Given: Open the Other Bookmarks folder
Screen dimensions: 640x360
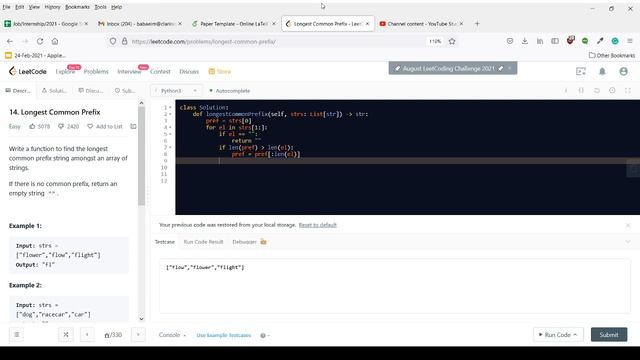Looking at the screenshot, I should tap(612, 55).
